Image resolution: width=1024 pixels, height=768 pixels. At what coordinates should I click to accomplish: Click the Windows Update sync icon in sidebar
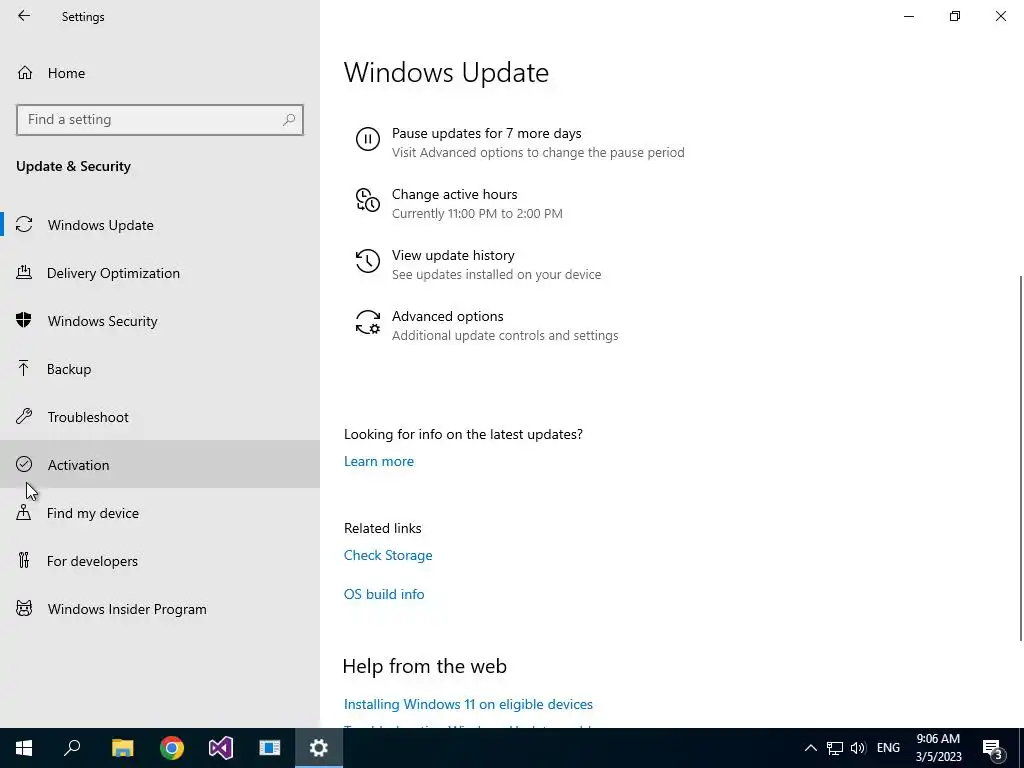coord(24,225)
